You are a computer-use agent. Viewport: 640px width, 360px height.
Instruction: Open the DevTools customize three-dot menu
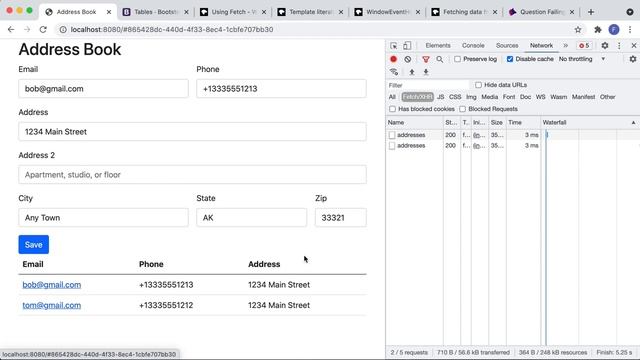click(619, 46)
